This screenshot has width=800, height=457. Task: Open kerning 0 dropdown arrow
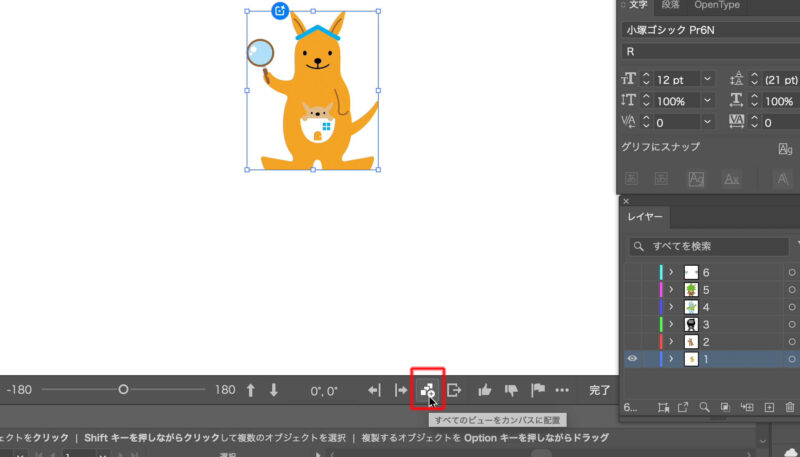[707, 122]
